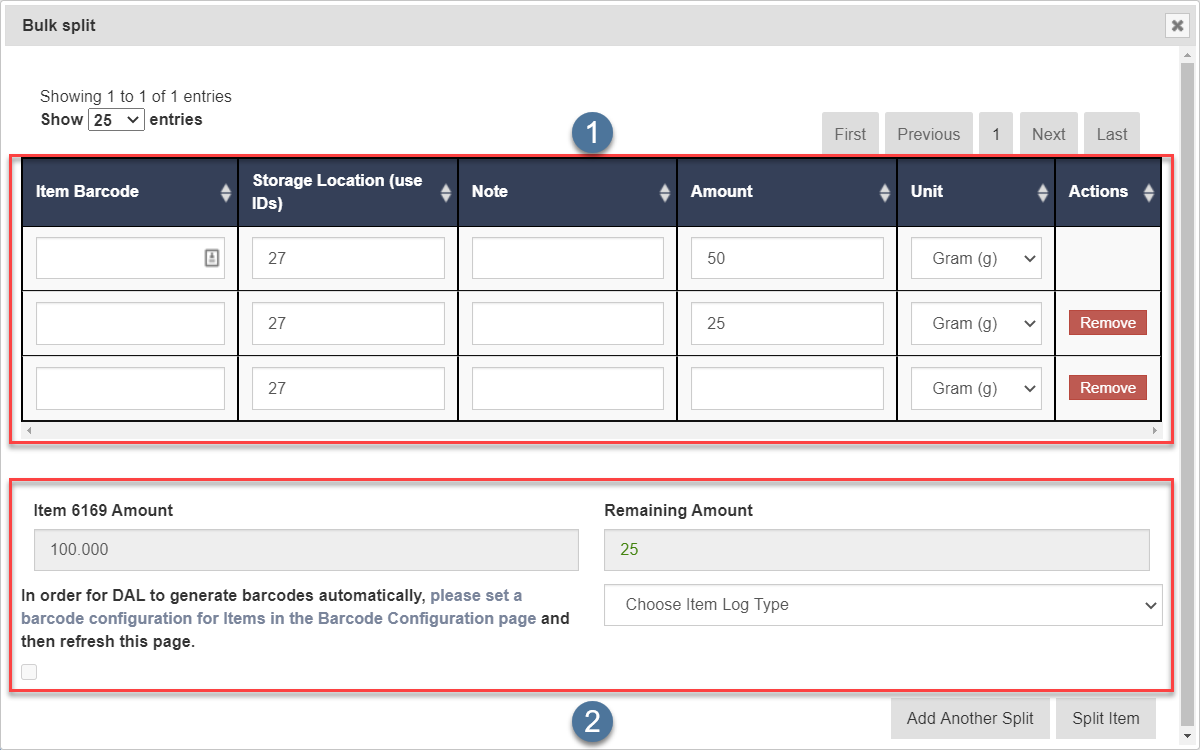Open the Unit dropdown in the first row
Screen dimensions: 1200x750
click(975, 258)
